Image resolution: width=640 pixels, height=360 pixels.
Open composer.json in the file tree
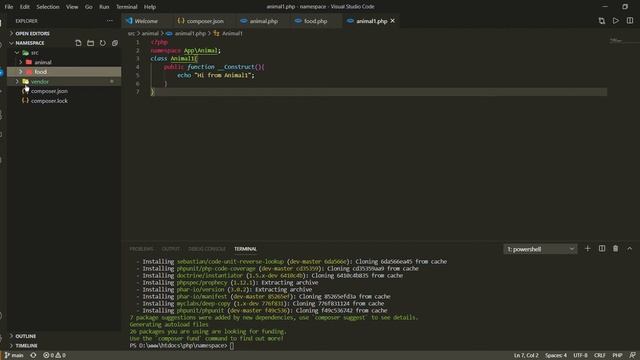pyautogui.click(x=49, y=91)
